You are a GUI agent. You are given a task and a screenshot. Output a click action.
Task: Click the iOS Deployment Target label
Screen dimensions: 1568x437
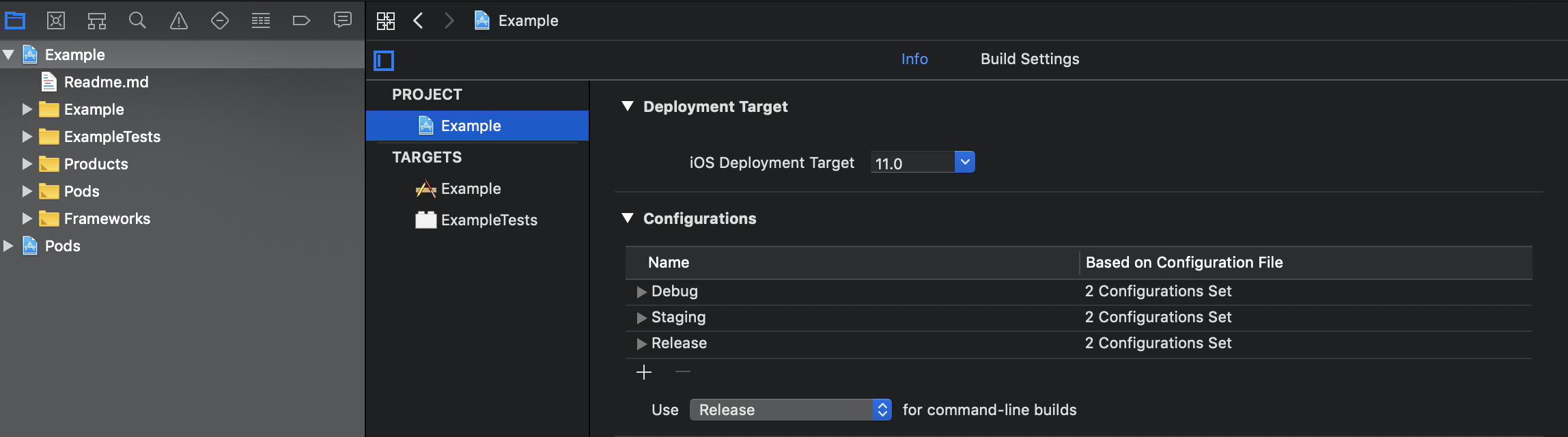click(772, 163)
